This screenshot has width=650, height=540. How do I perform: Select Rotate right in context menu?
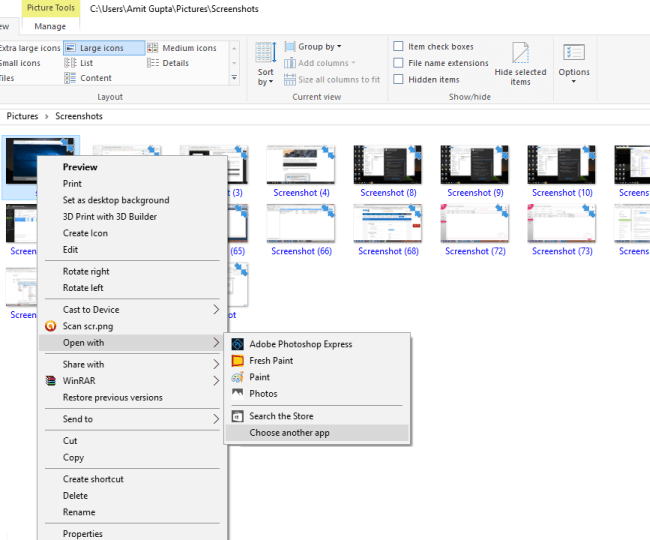[86, 271]
